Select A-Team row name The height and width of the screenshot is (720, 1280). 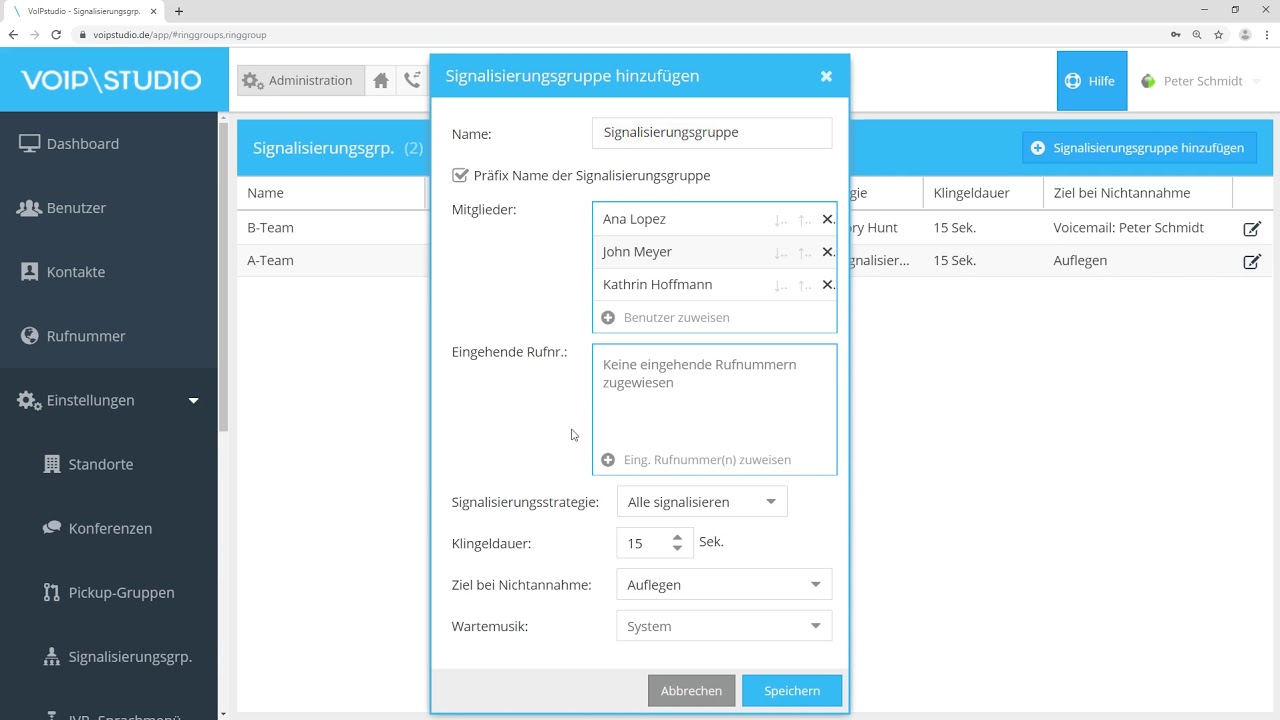[x=270, y=261]
